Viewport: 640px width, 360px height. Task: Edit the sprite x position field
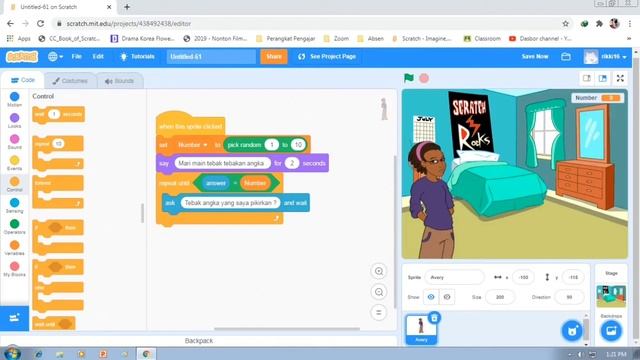point(523,277)
